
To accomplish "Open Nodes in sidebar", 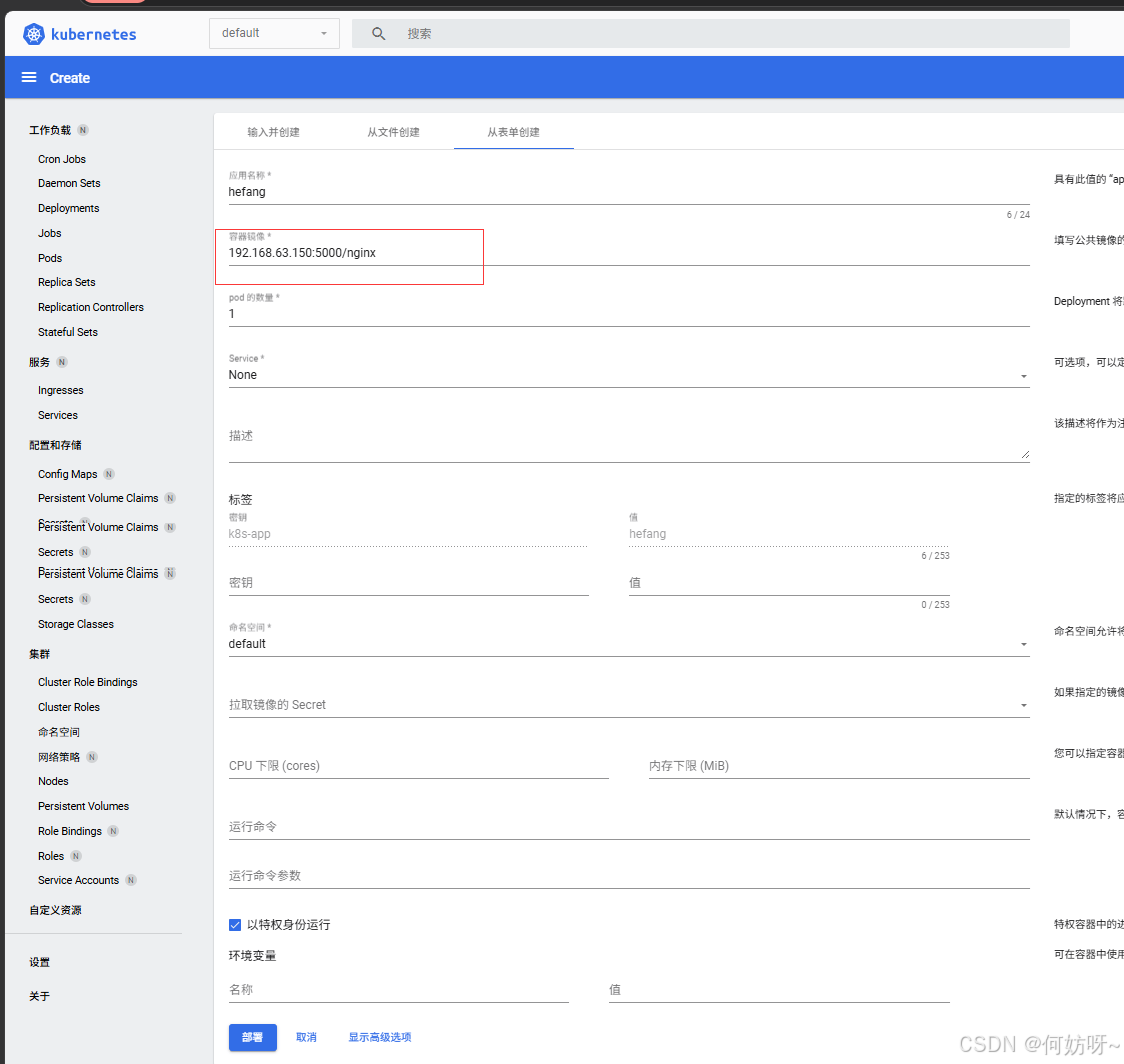I will [53, 782].
